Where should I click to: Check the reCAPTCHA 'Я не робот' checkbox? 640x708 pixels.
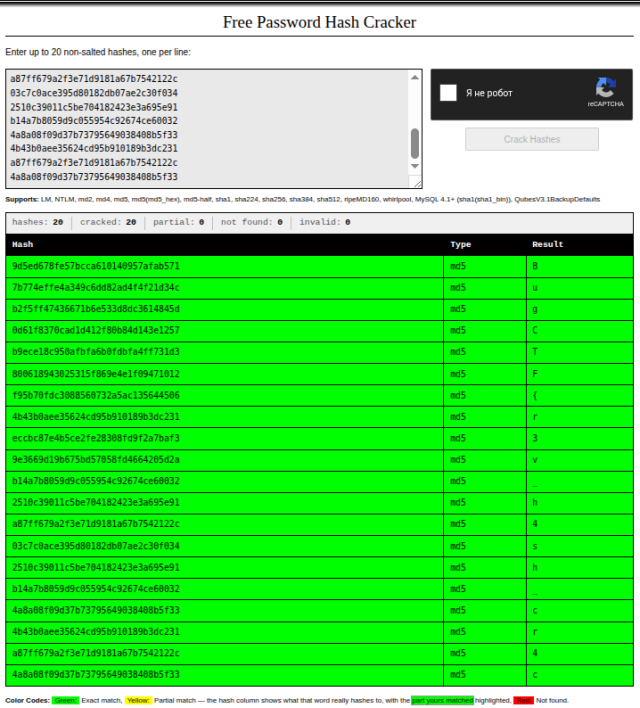click(x=448, y=93)
